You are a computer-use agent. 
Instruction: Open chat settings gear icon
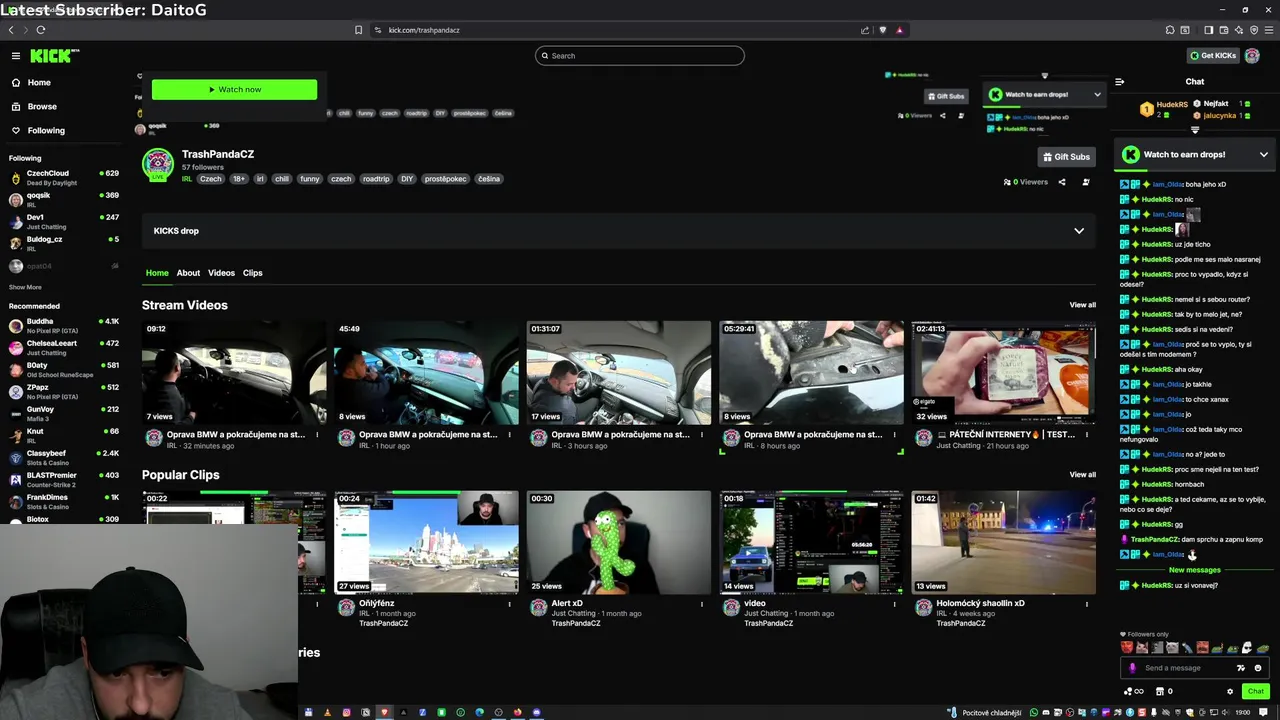1230,691
